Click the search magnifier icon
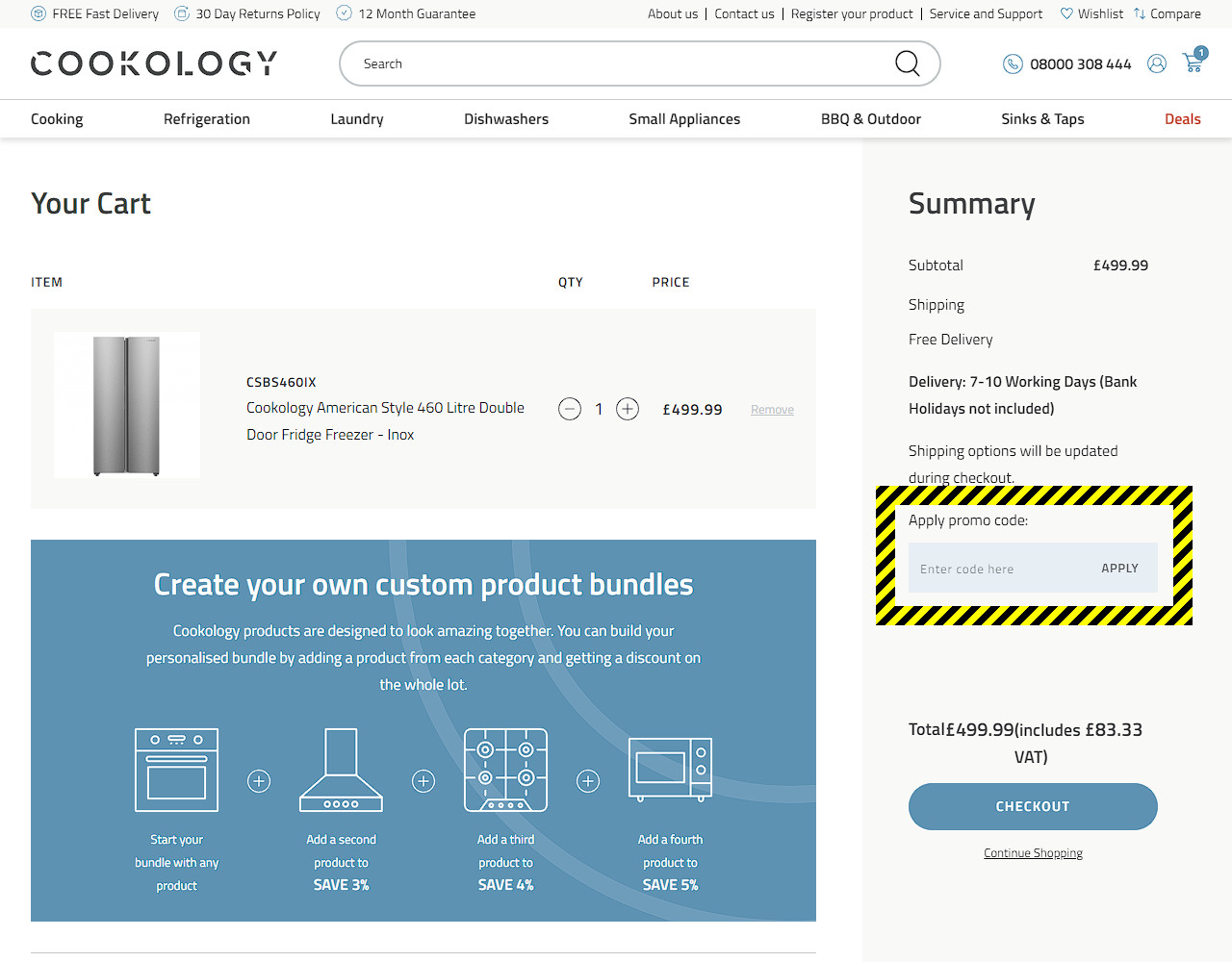The height and width of the screenshot is (962, 1232). click(x=908, y=63)
